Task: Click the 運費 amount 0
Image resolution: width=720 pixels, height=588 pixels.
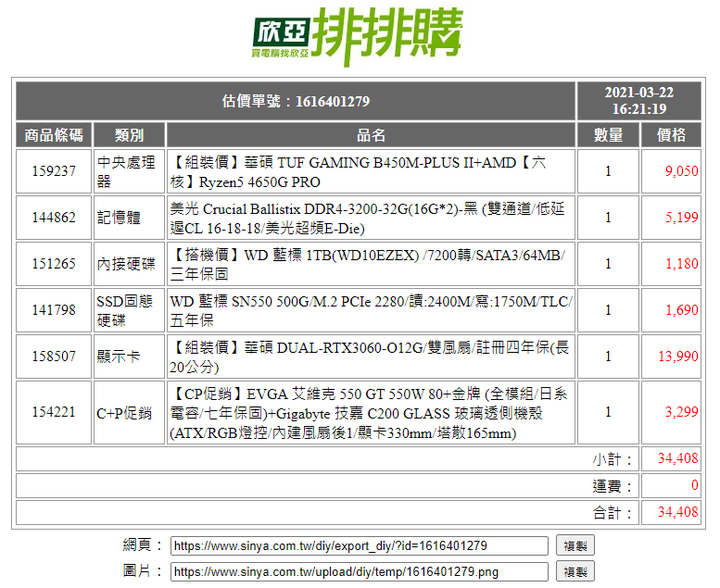Action: click(695, 485)
